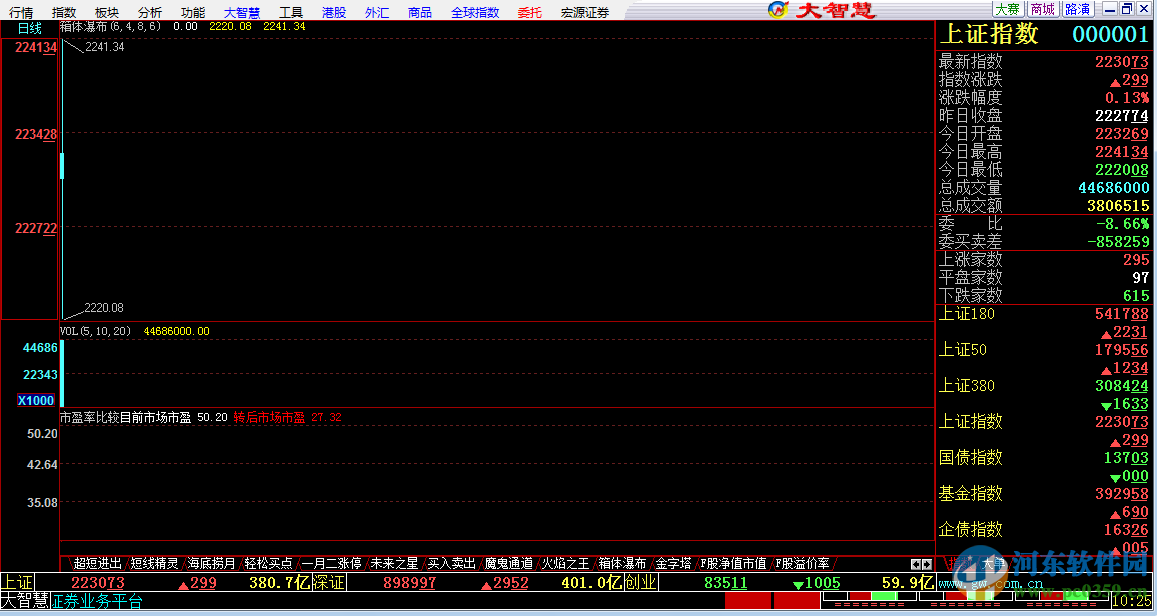Viewport: 1157px width, 616px height.
Task: Click the 基金指数 row
Action: 1043,502
